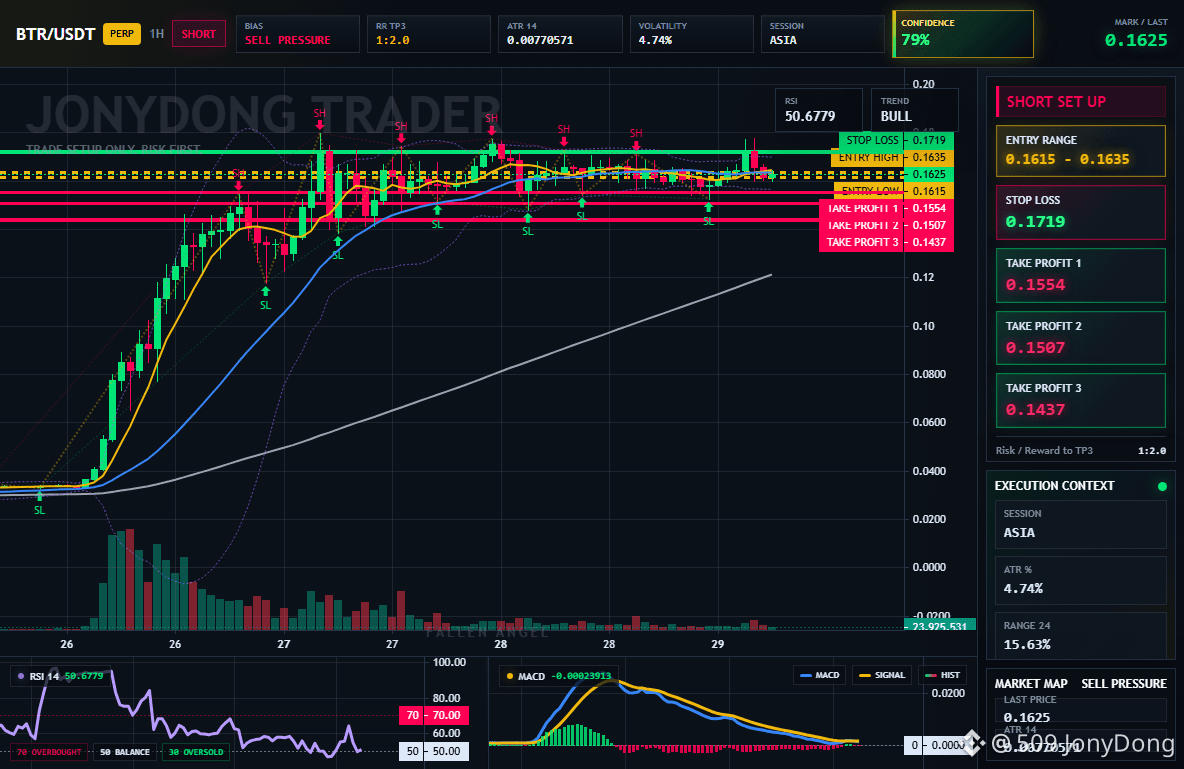Click the volume value tag 23,925,531

click(939, 625)
